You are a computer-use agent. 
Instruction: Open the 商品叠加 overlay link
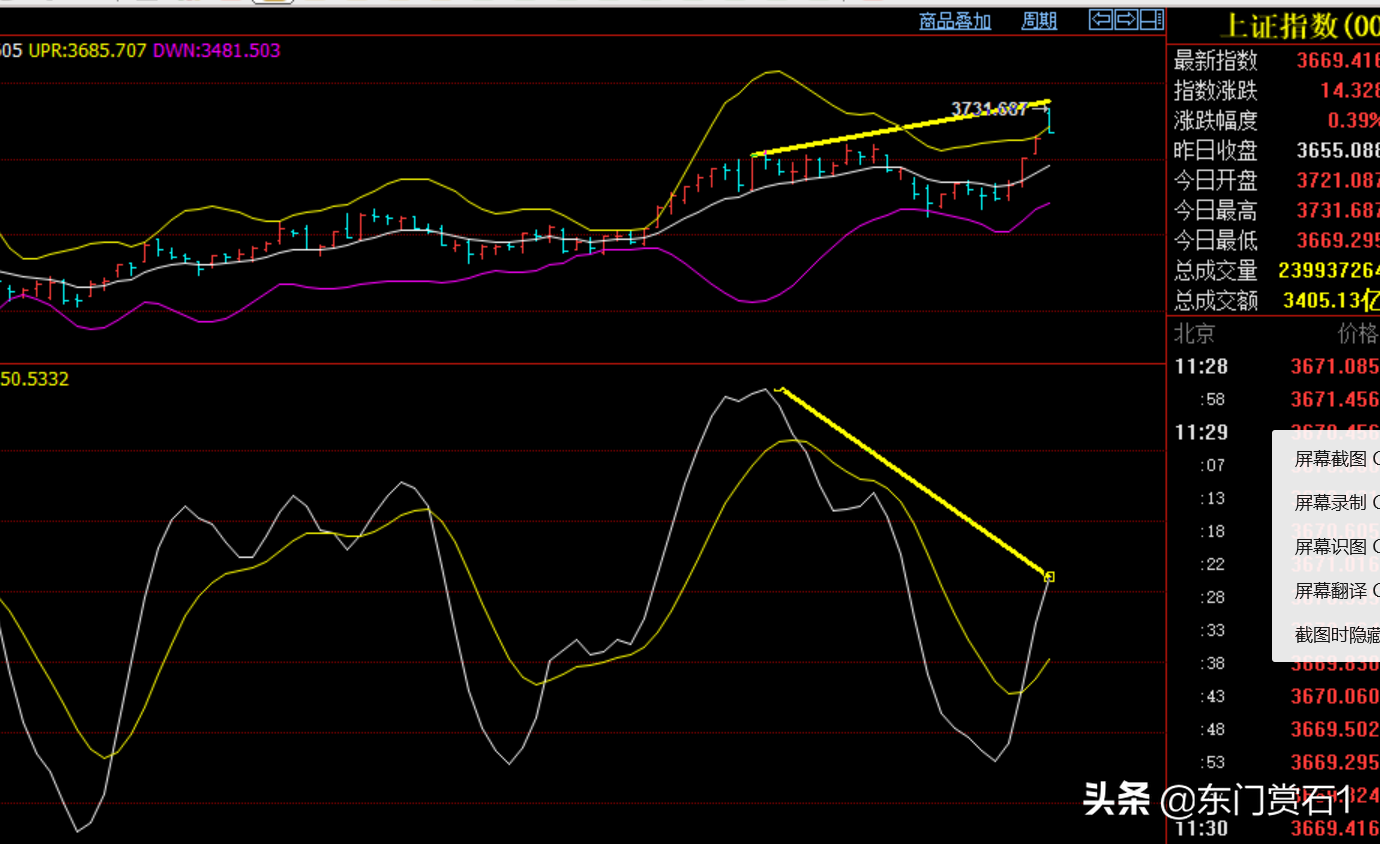955,21
